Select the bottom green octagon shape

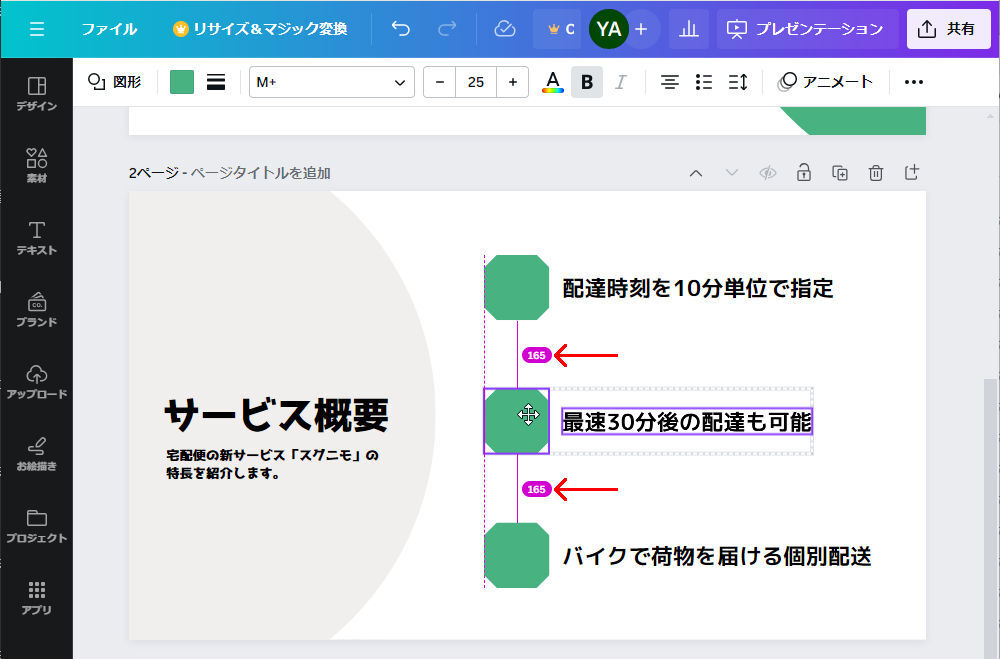click(517, 555)
